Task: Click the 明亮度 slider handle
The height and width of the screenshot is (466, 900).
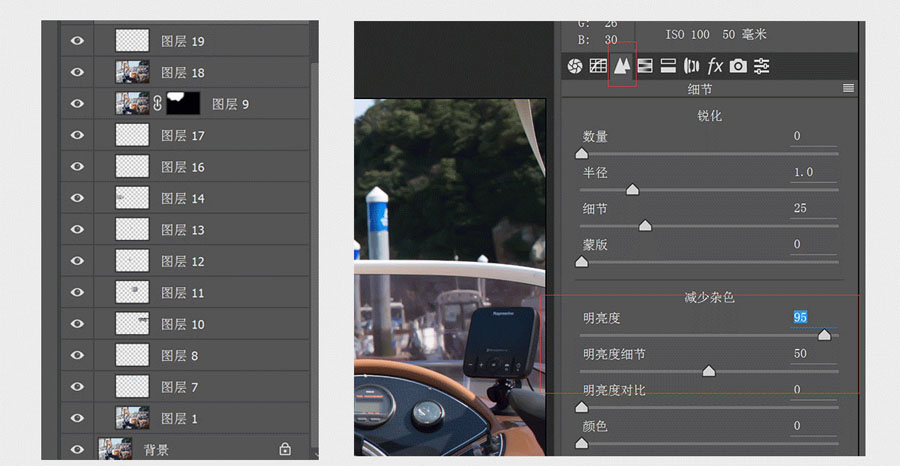Action: pos(824,335)
